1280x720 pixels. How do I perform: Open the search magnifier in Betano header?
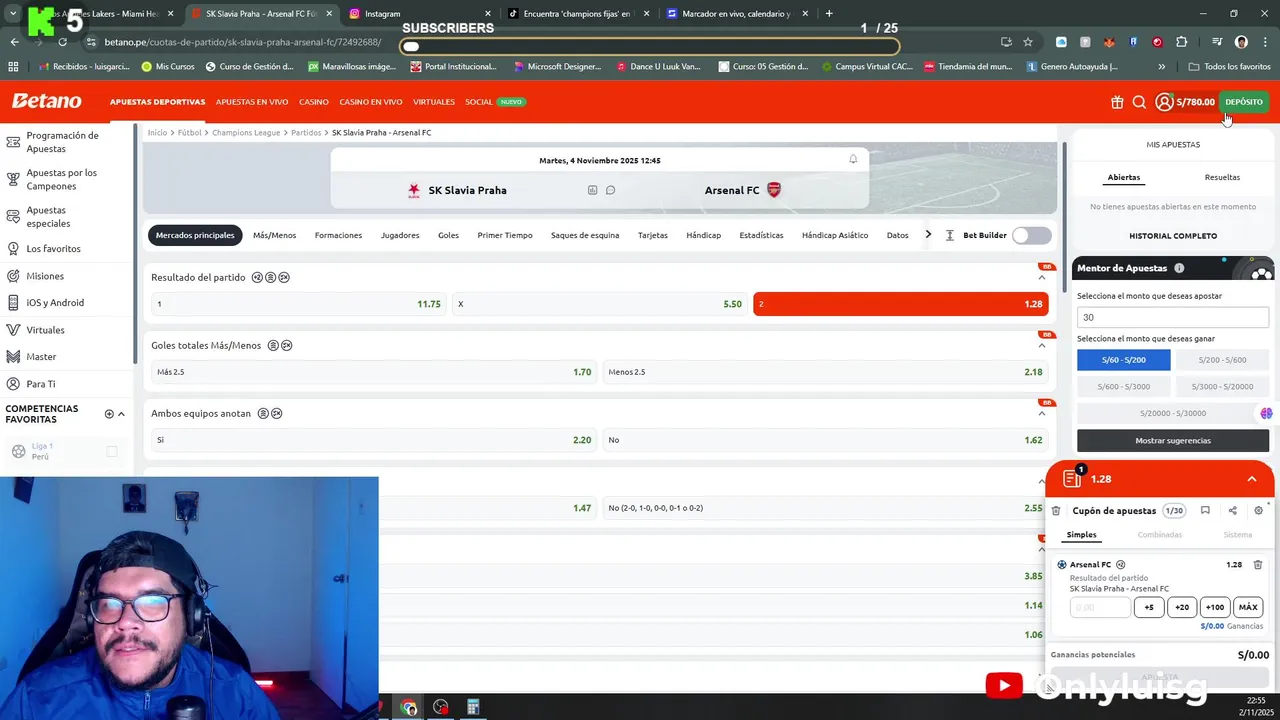click(1139, 102)
